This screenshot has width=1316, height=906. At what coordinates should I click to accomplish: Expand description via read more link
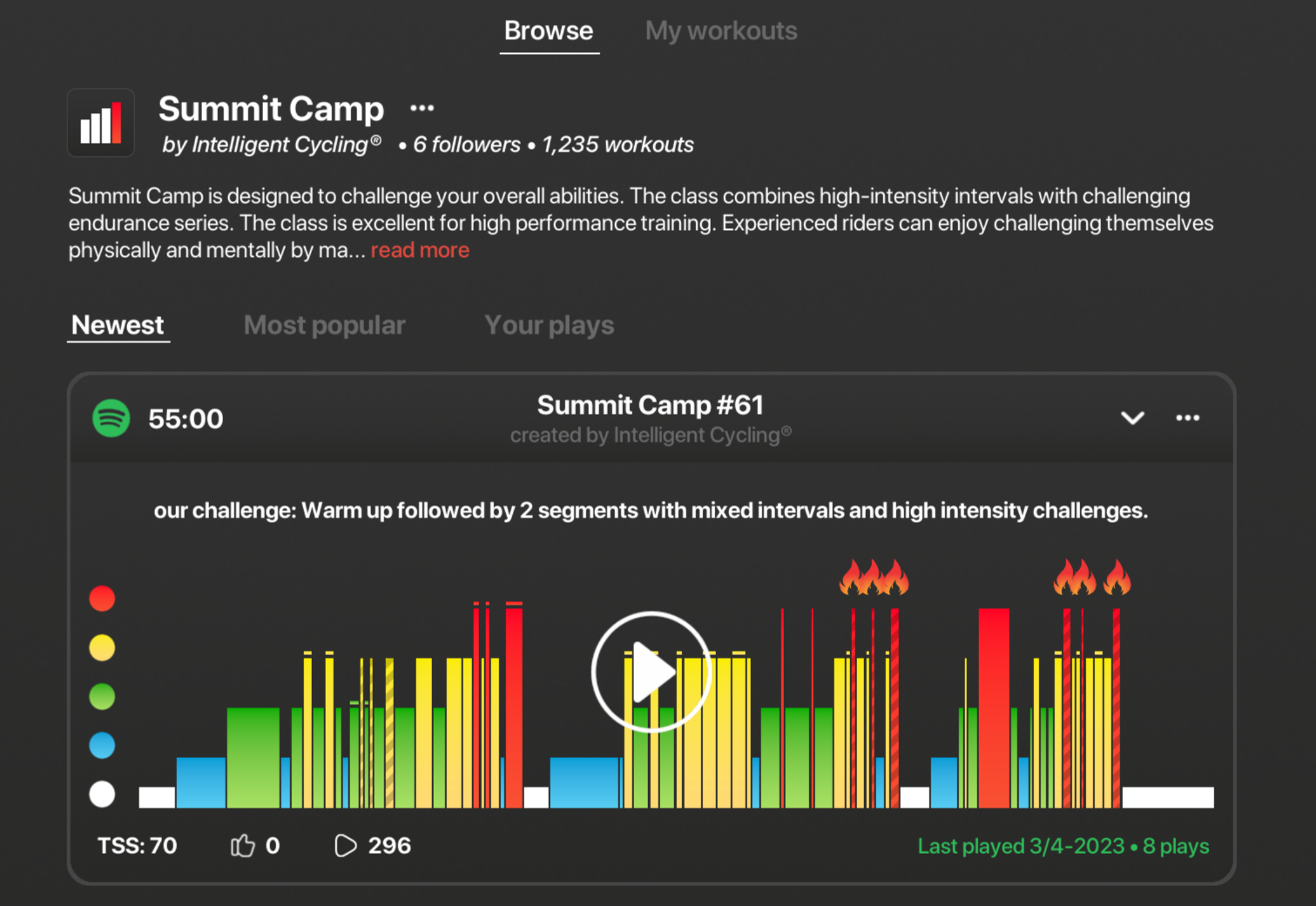pyautogui.click(x=420, y=250)
